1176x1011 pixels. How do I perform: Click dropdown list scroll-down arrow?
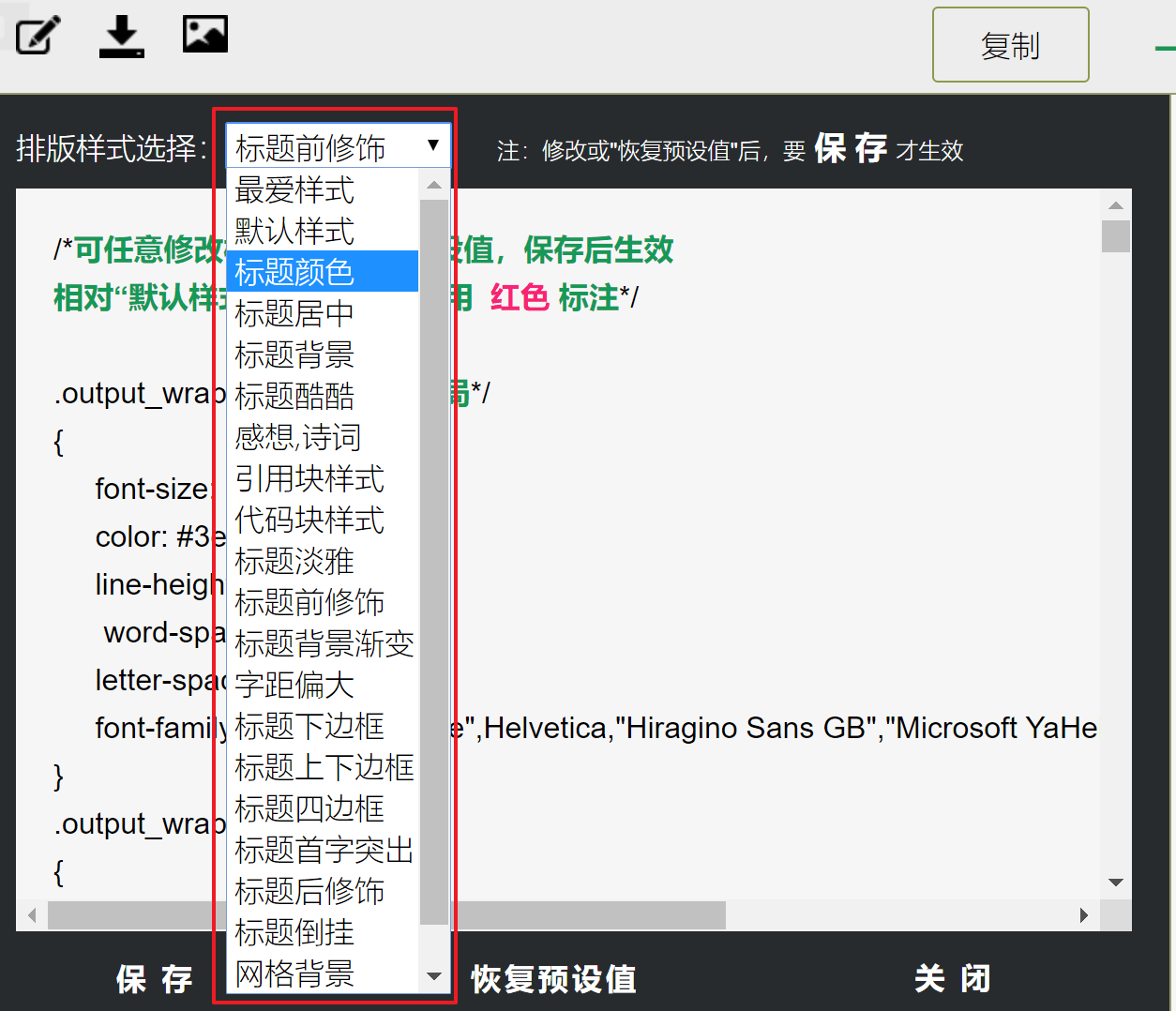coord(434,976)
